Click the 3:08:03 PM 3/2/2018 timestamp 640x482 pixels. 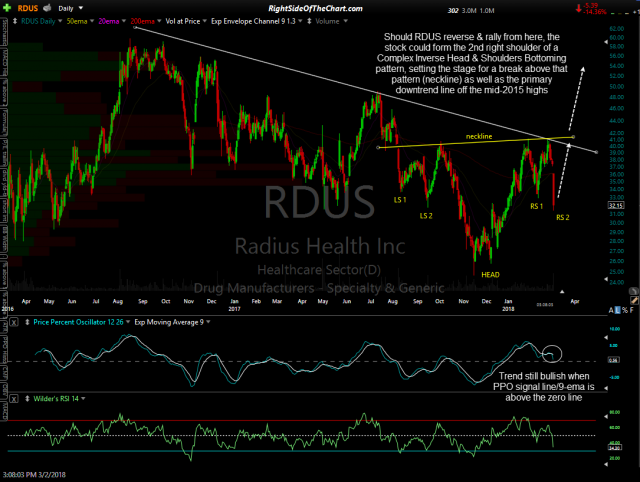[x=34, y=475]
